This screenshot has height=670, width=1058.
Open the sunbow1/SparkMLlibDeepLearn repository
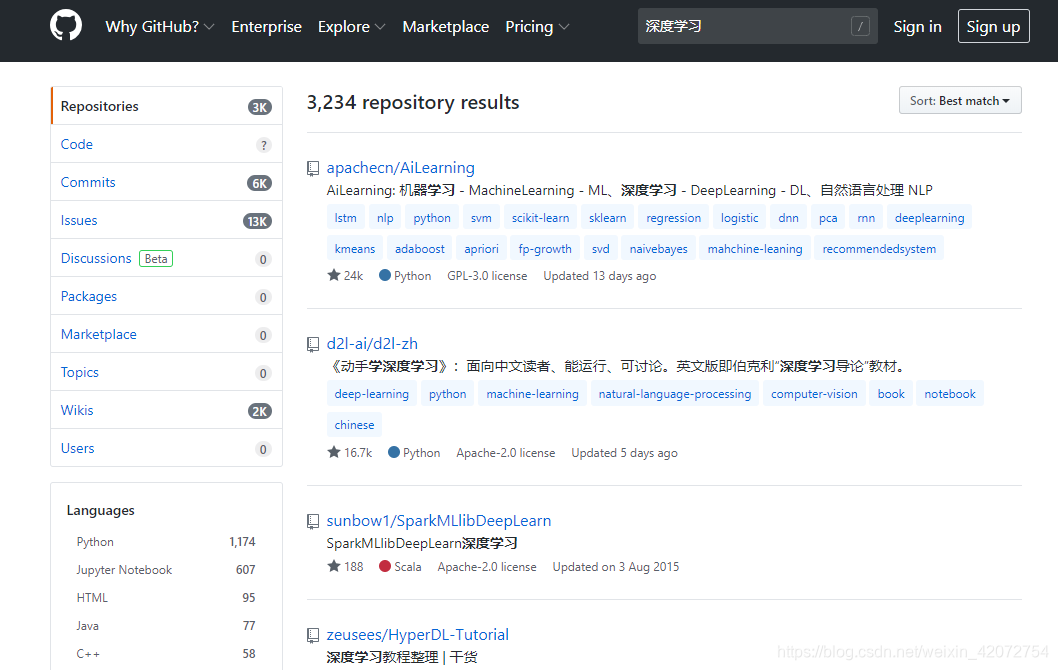coord(439,520)
